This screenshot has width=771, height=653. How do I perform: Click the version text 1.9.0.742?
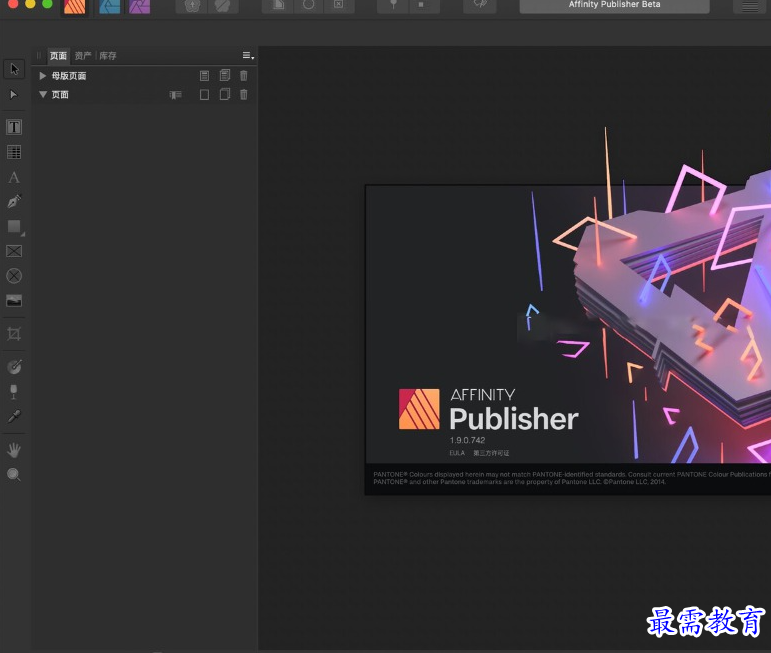pos(467,440)
